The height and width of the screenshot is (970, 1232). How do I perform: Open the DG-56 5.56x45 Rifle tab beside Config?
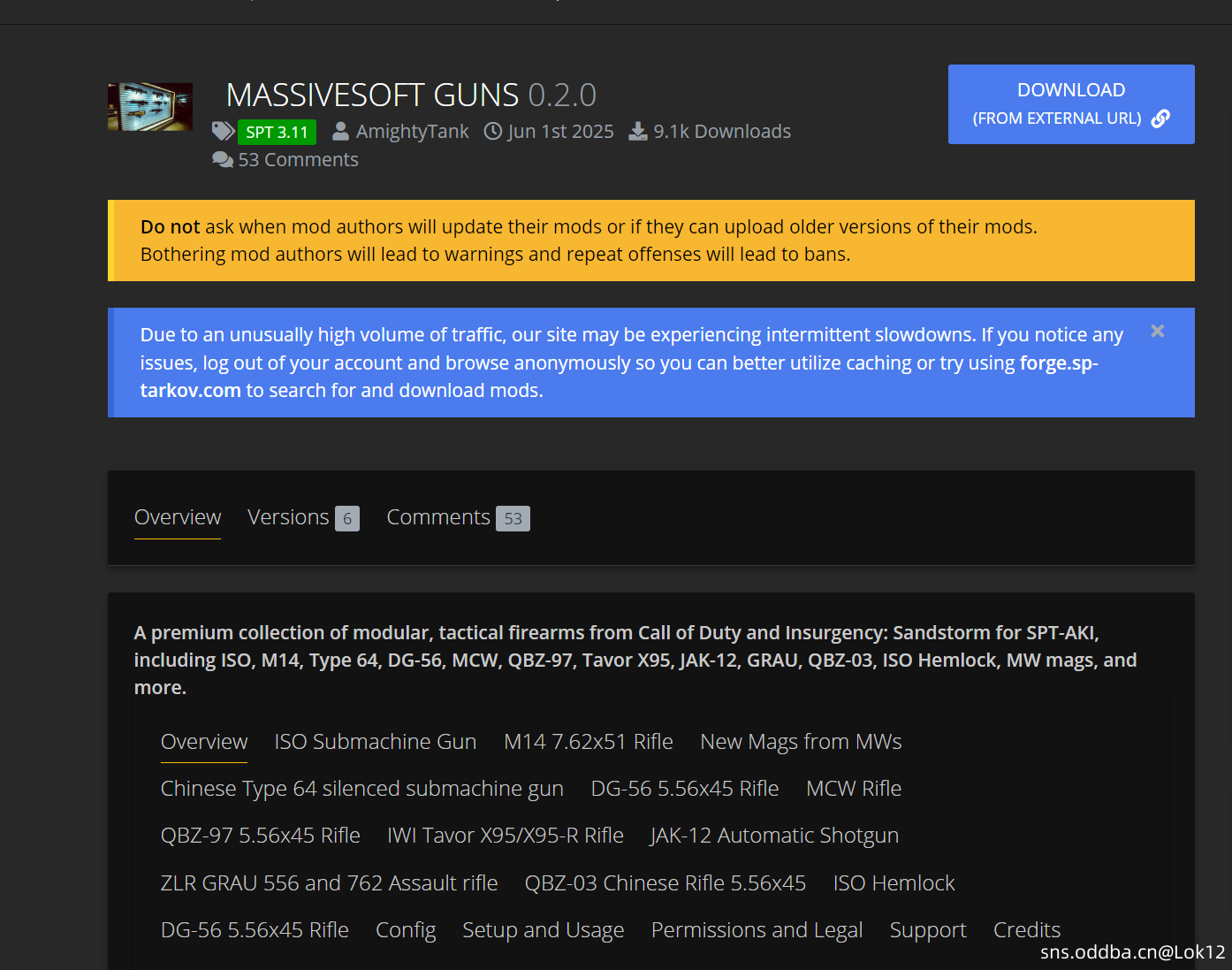(255, 930)
